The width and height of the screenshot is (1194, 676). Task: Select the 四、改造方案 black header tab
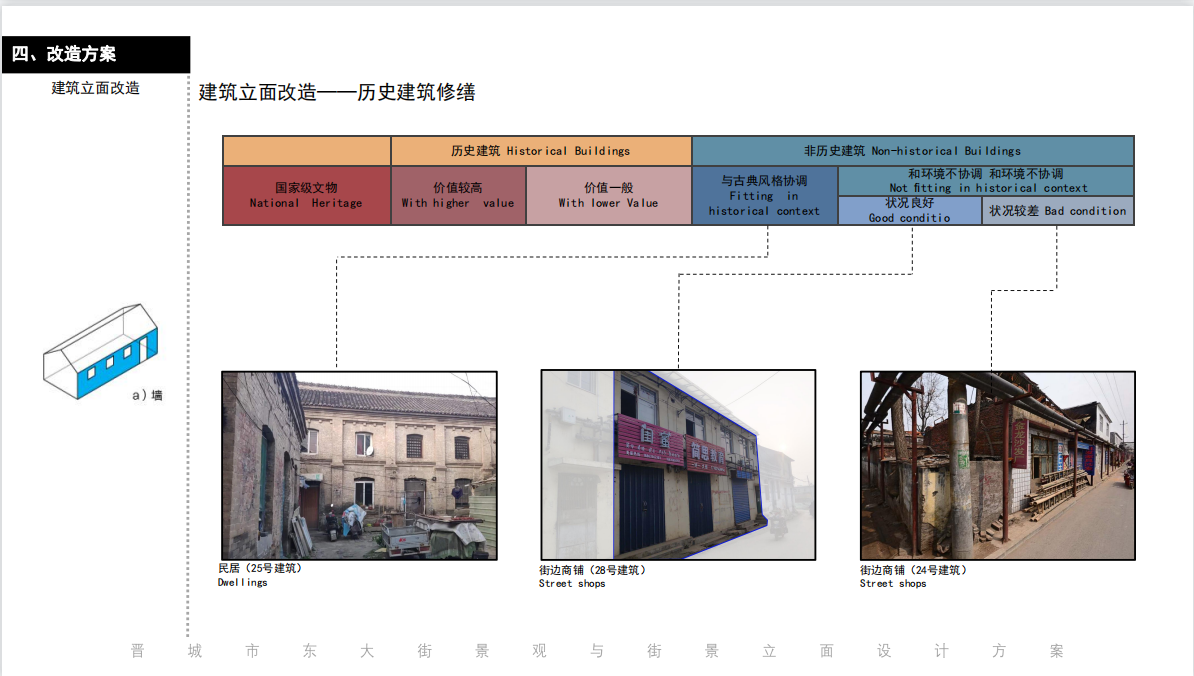[x=95, y=55]
